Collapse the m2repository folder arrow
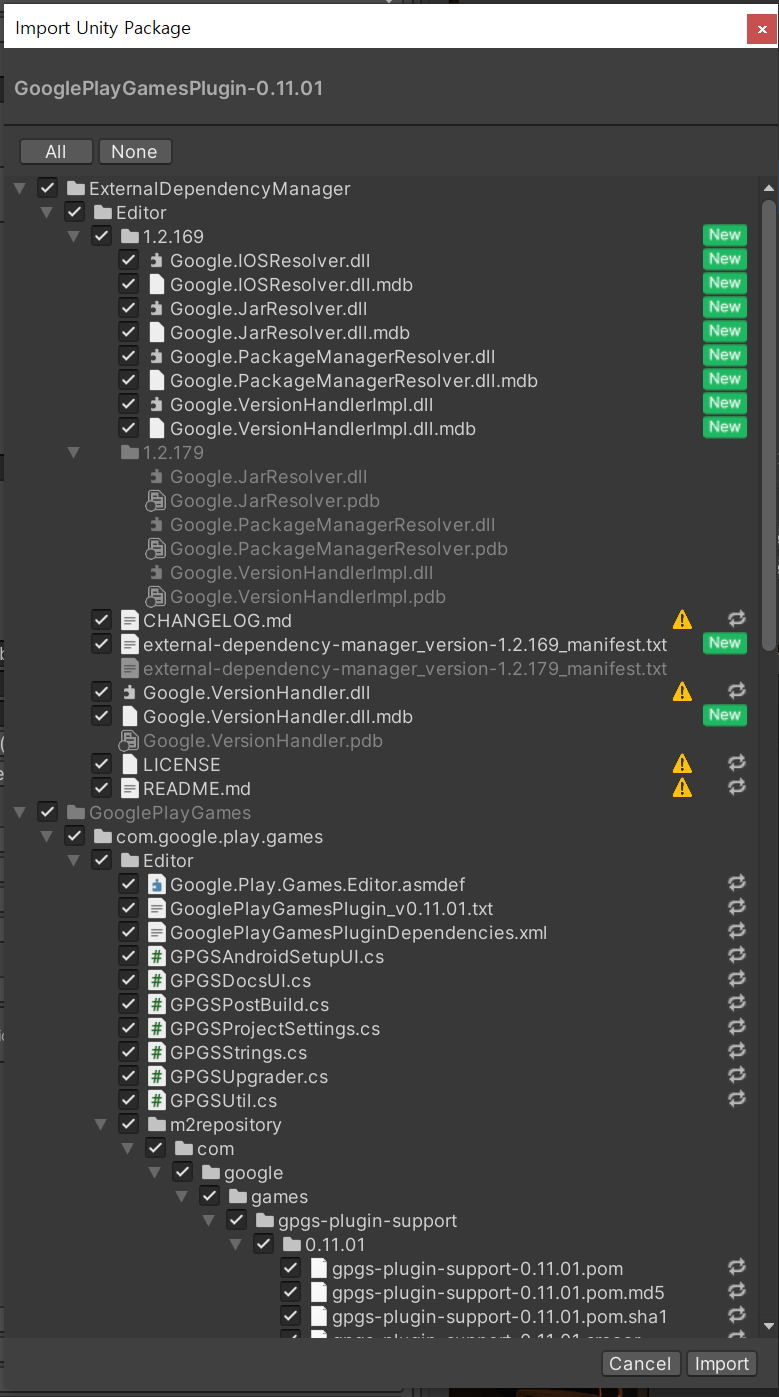 pyautogui.click(x=100, y=1125)
